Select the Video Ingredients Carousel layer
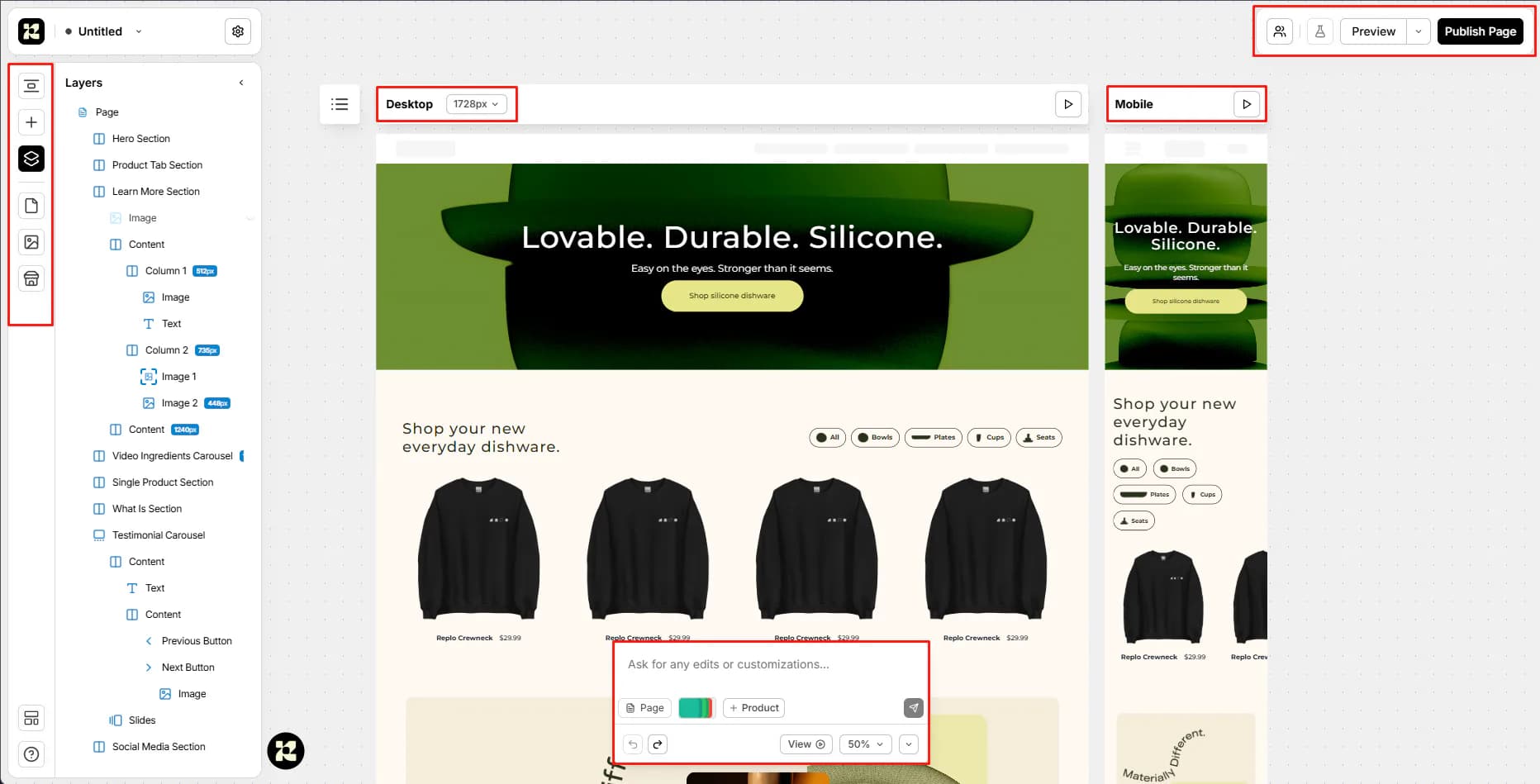Screen dimensions: 1540x784 [x=173, y=456]
